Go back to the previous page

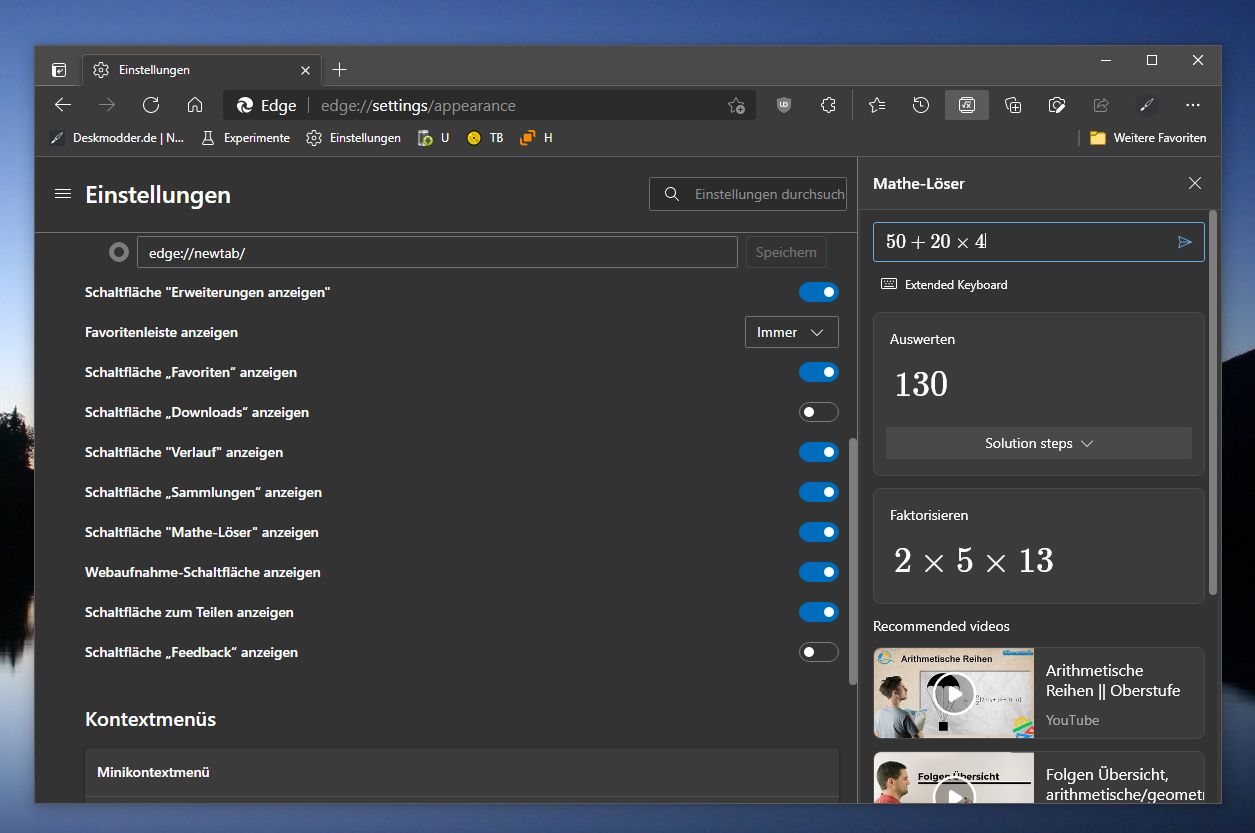[x=63, y=105]
